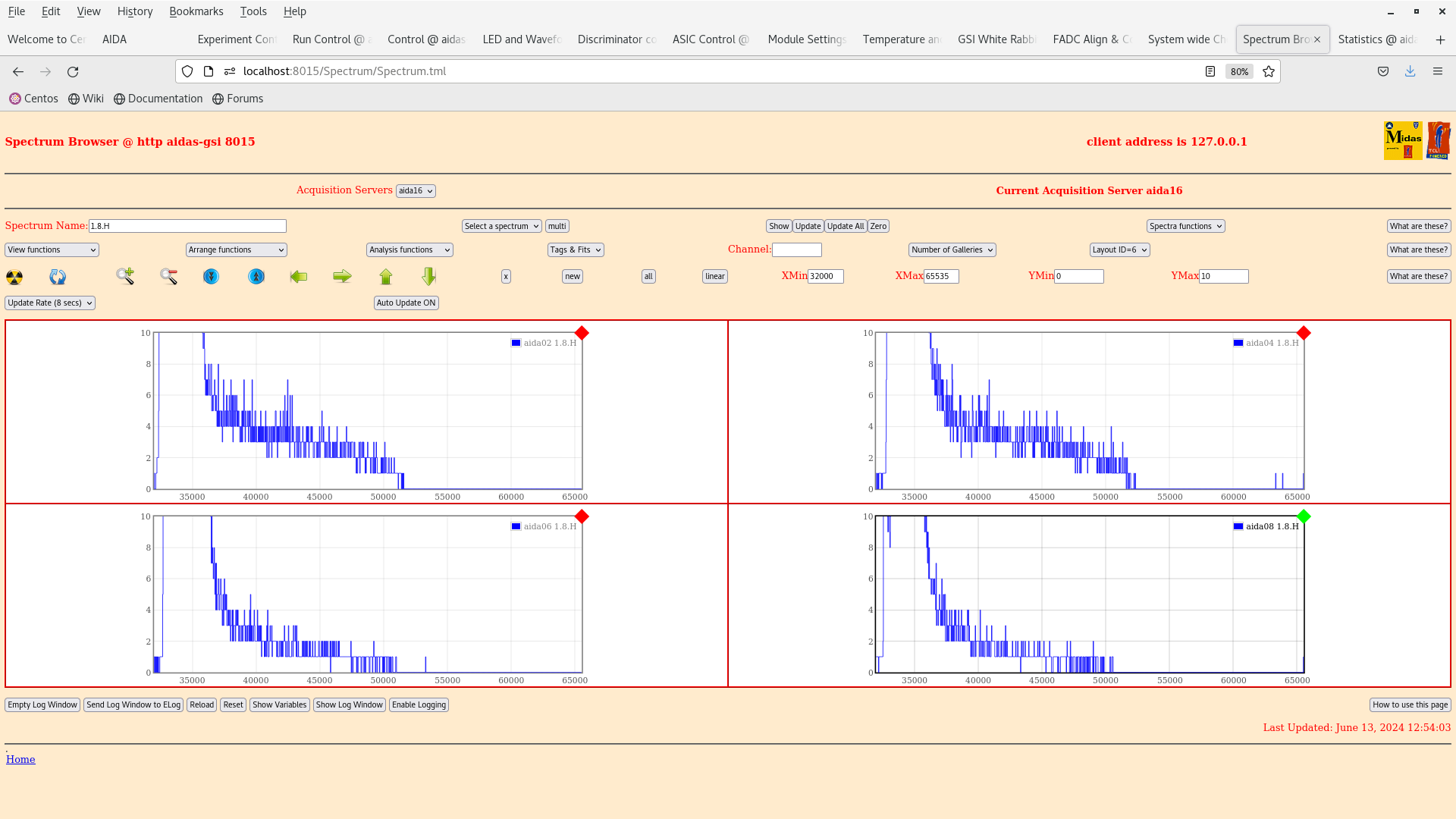Click the green right arrow icon

pos(342,277)
